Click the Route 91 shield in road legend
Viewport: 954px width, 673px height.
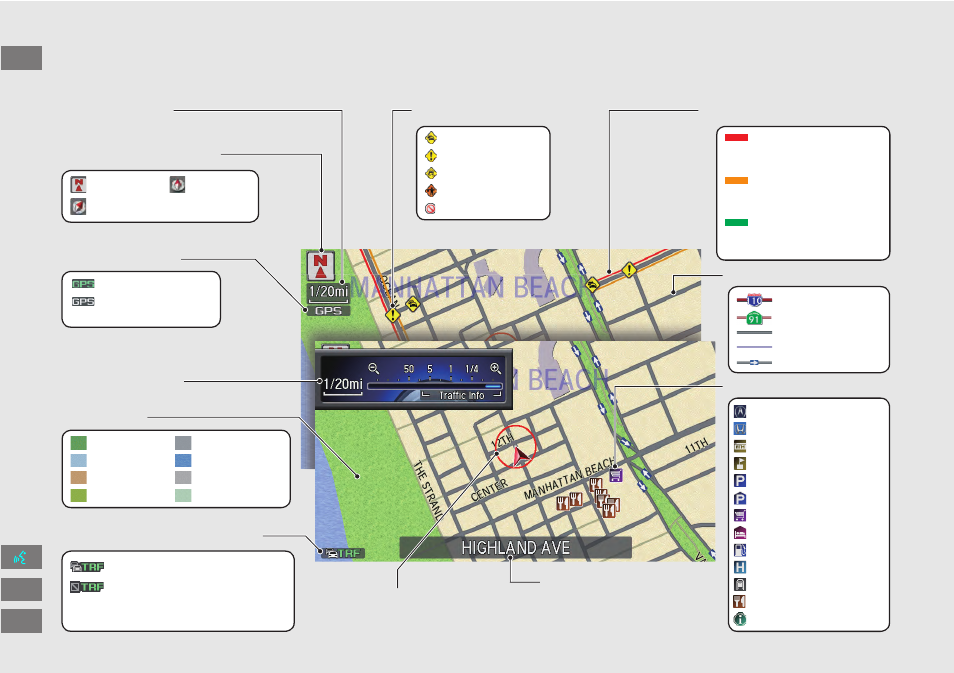tap(754, 318)
